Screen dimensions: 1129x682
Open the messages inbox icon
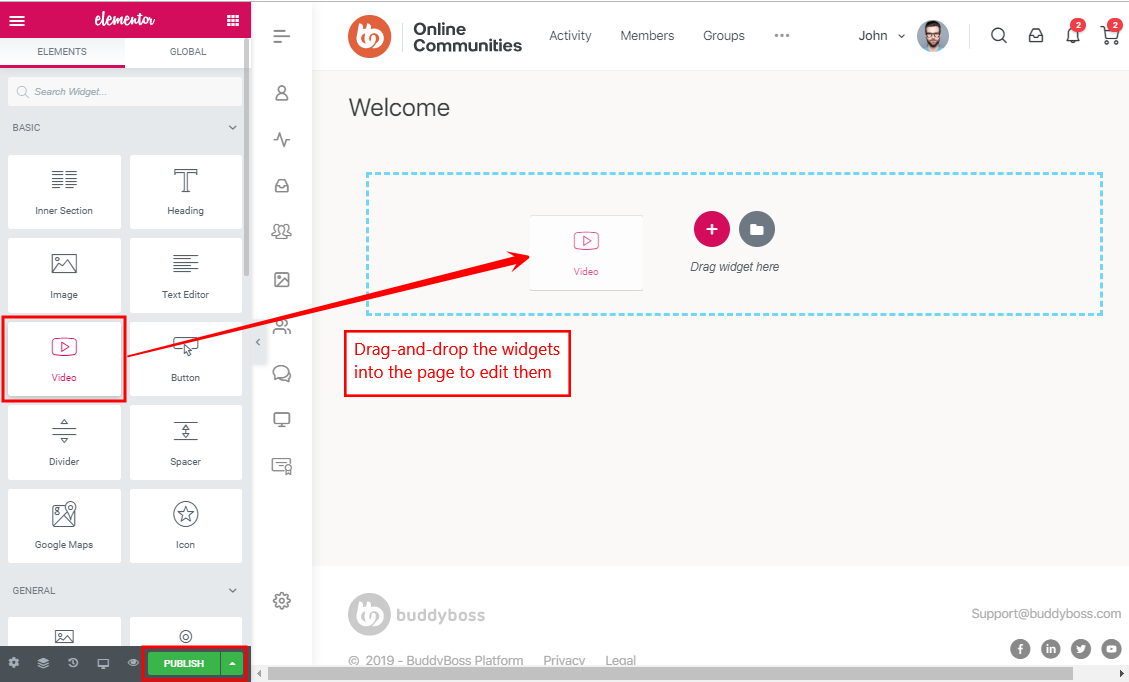(1035, 35)
